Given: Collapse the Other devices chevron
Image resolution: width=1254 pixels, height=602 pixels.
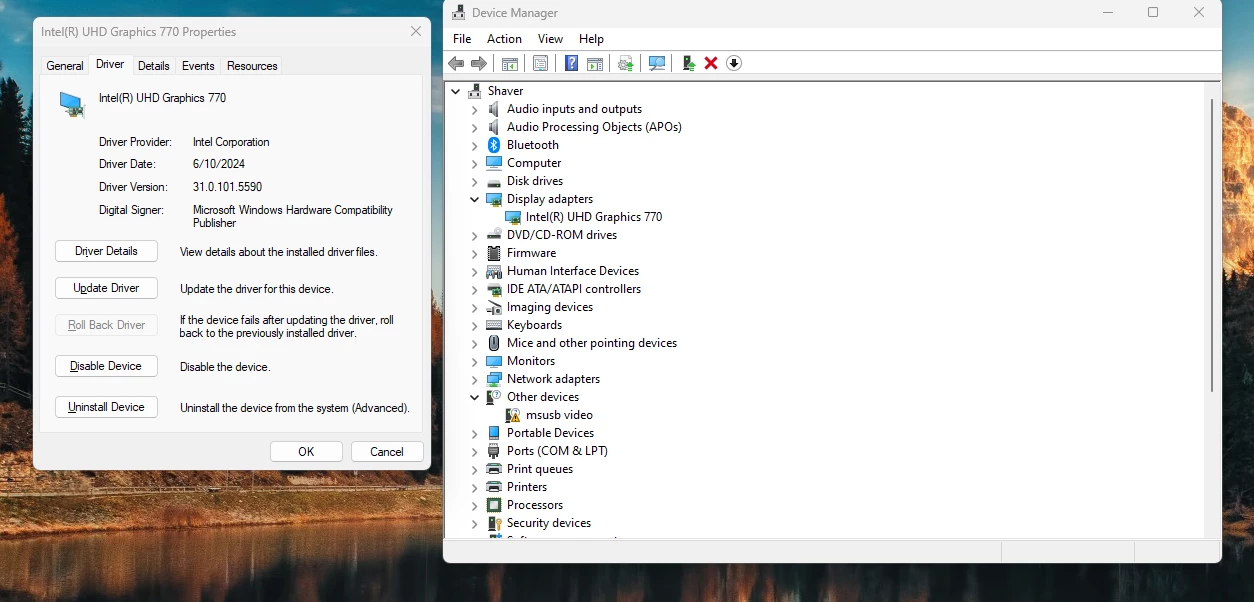Looking at the screenshot, I should tap(475, 397).
